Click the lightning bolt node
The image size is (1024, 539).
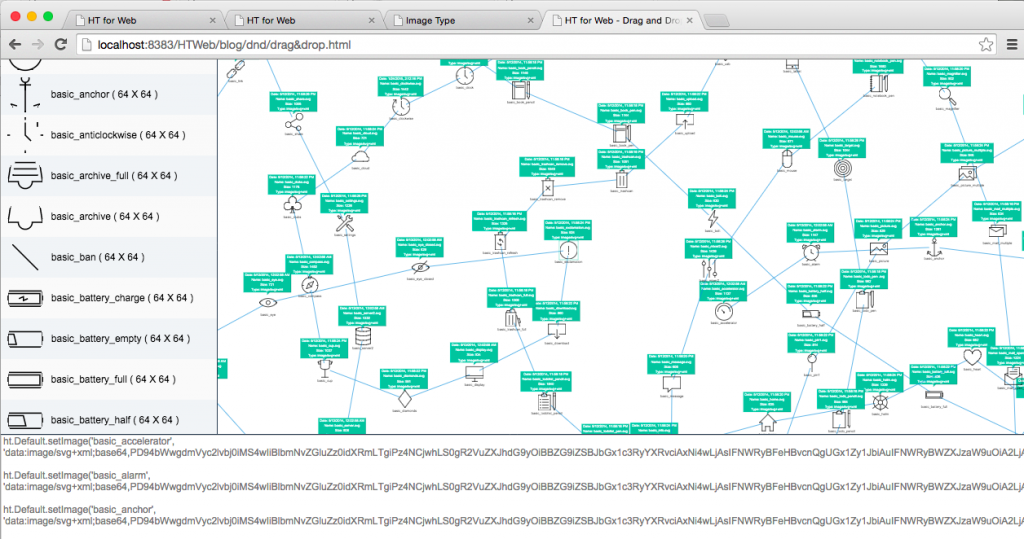[713, 220]
